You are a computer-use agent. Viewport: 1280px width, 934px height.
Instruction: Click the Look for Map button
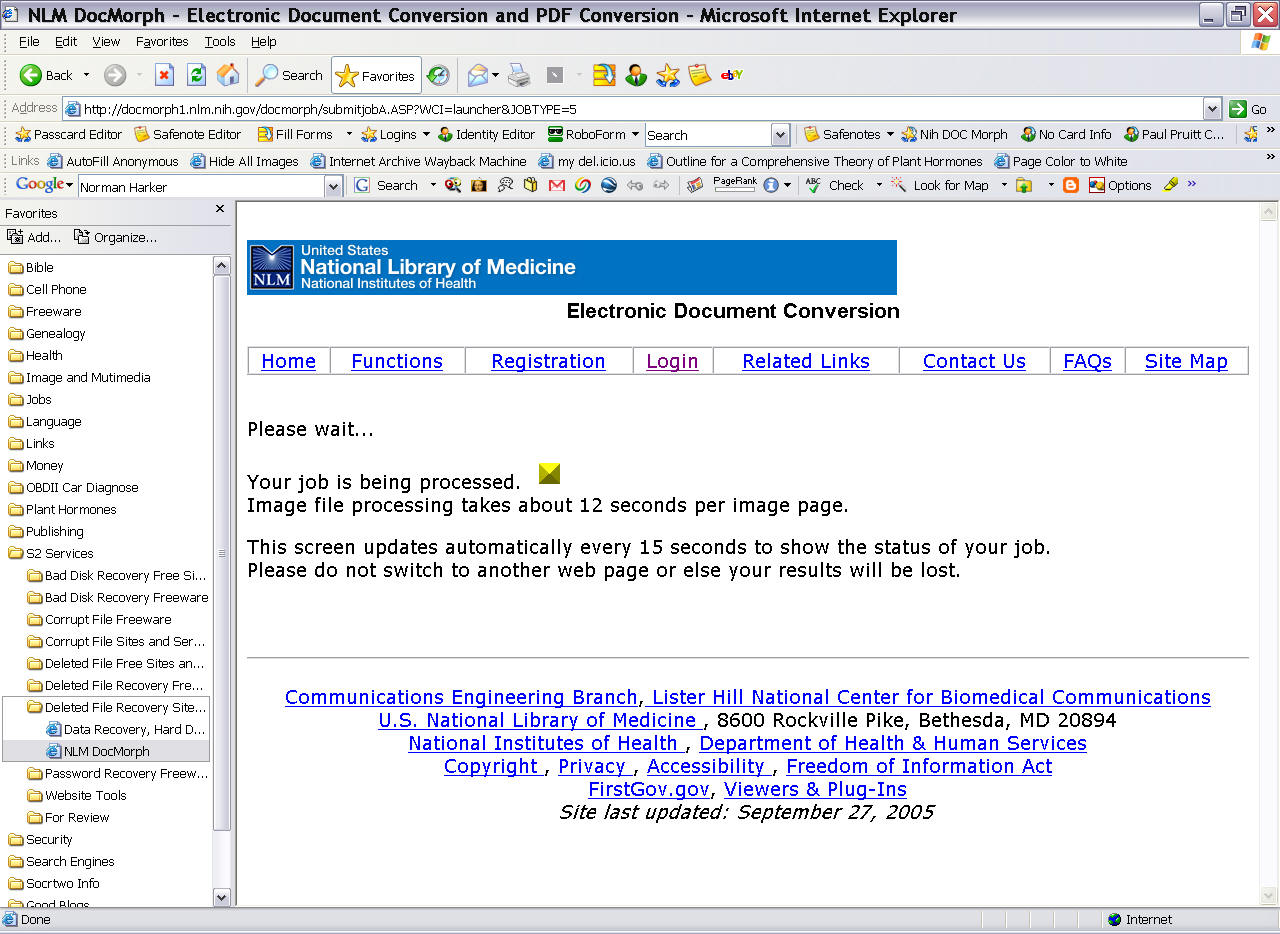[940, 185]
